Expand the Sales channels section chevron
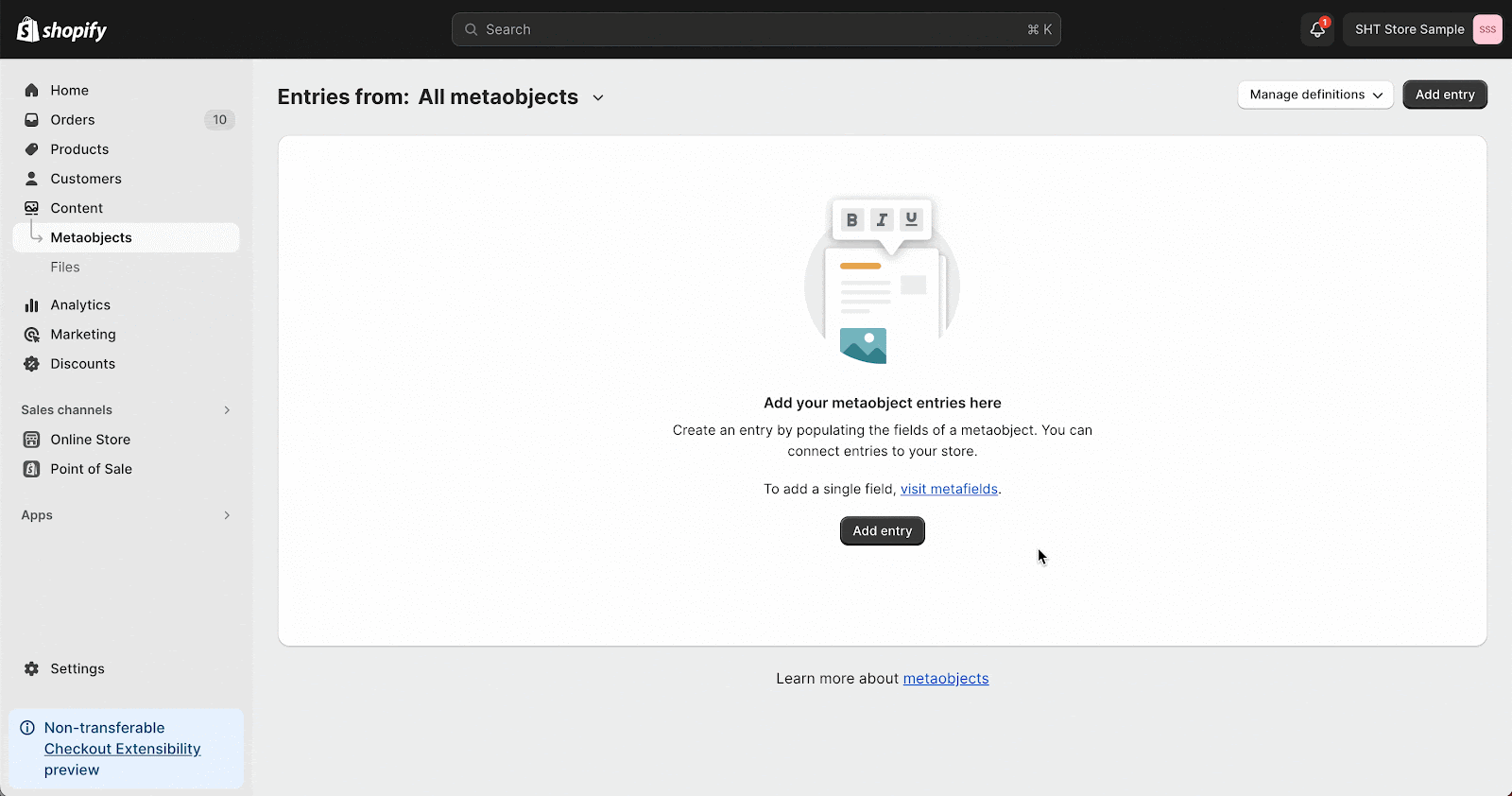This screenshot has width=1512, height=796. 227,410
